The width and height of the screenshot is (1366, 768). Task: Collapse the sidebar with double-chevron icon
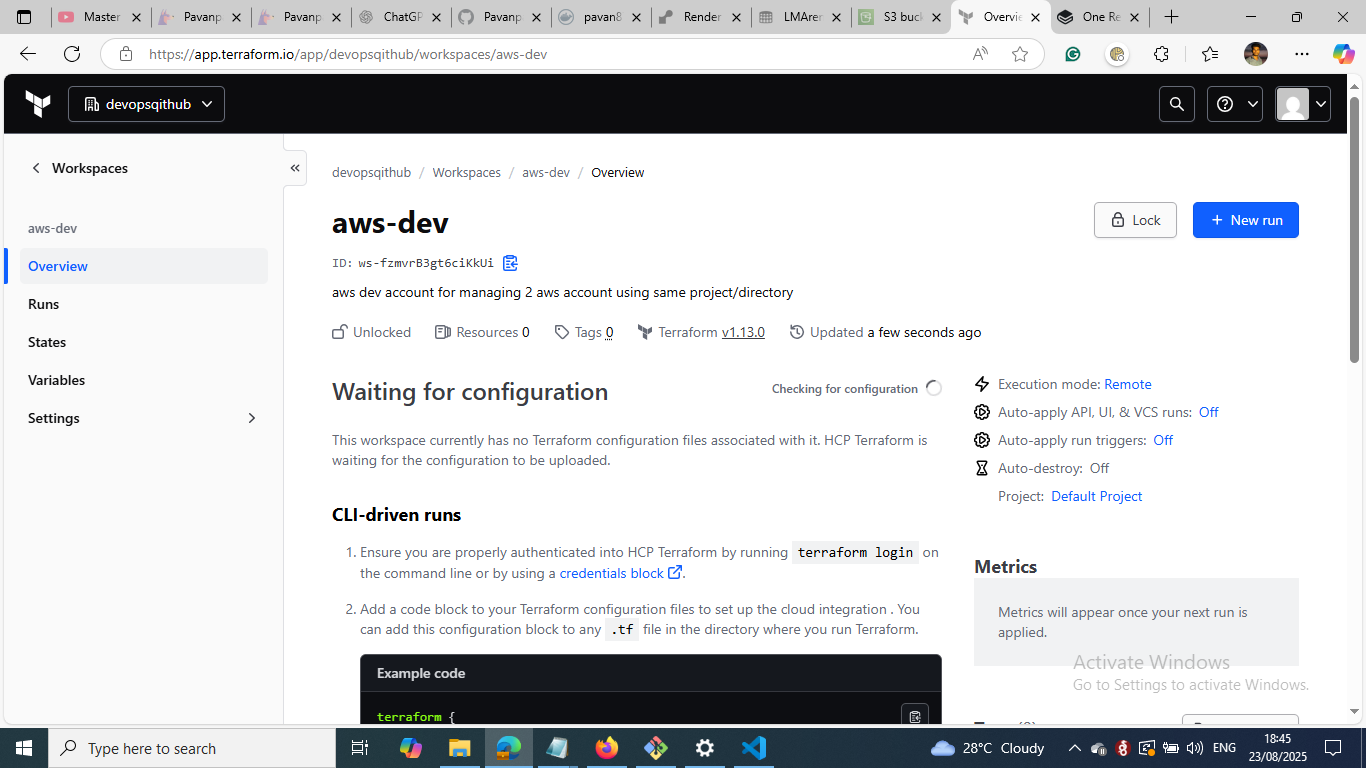(295, 168)
